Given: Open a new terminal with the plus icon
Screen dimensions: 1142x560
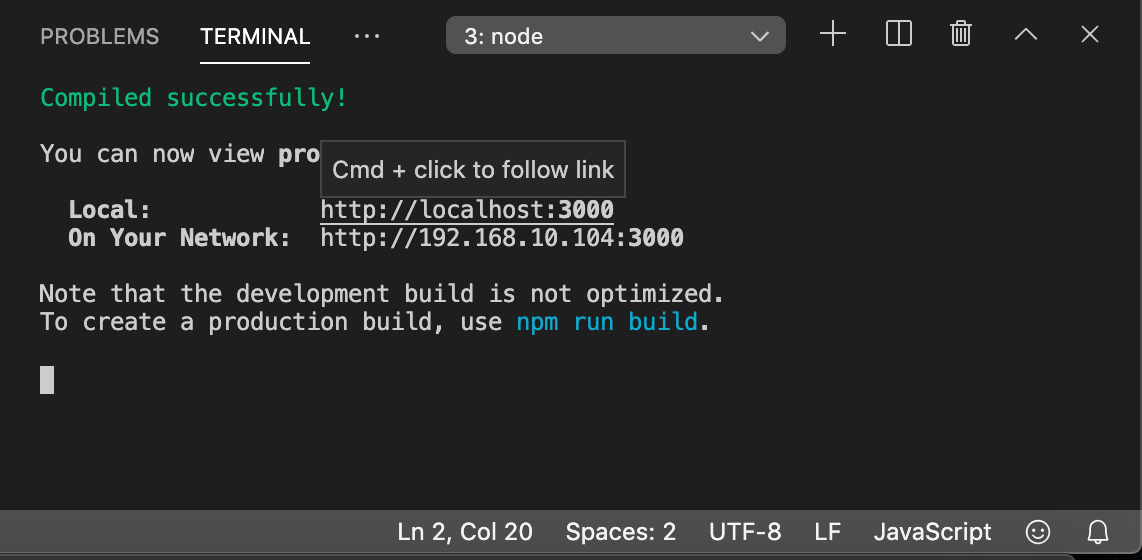Looking at the screenshot, I should click(832, 35).
